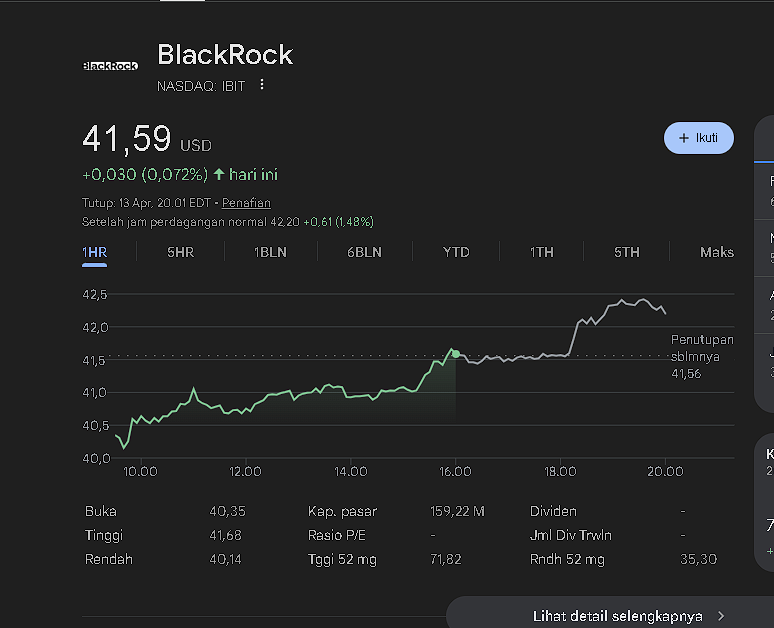This screenshot has height=628, width=774.
Task: Click the BlackRock logo thumbnail
Action: [110, 66]
